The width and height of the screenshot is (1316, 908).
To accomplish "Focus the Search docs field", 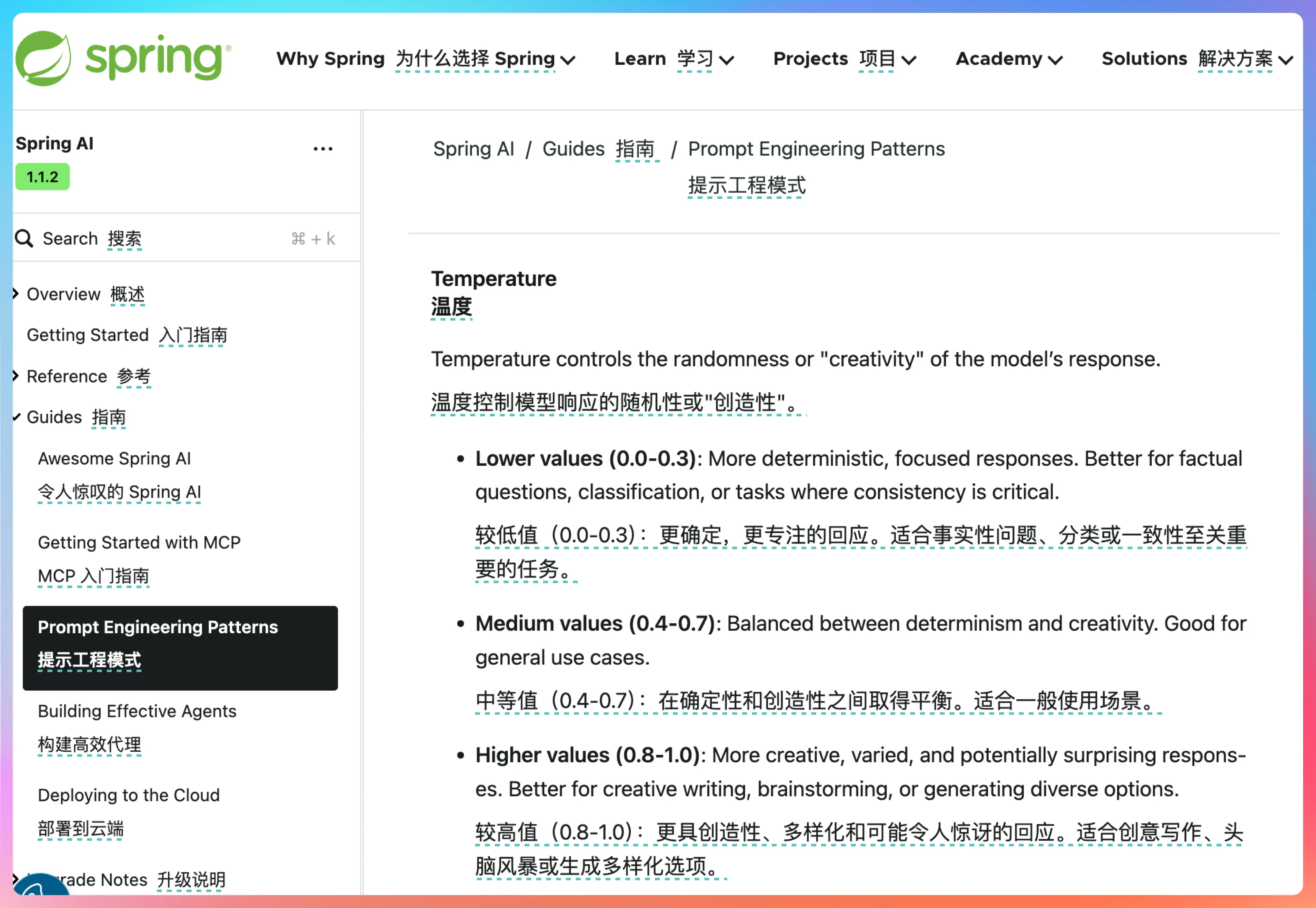I will [171, 238].
